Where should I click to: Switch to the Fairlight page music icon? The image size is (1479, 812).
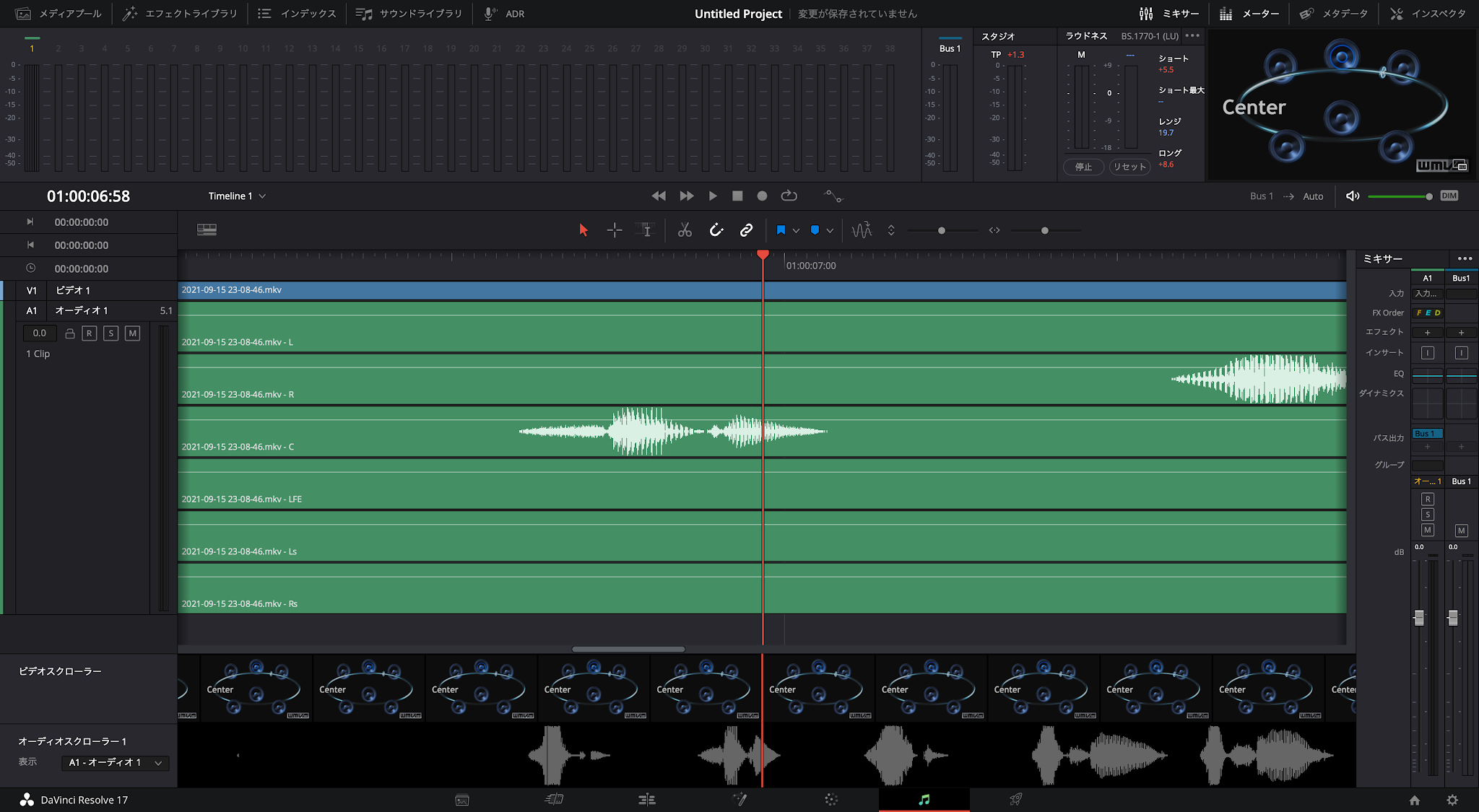(x=924, y=799)
